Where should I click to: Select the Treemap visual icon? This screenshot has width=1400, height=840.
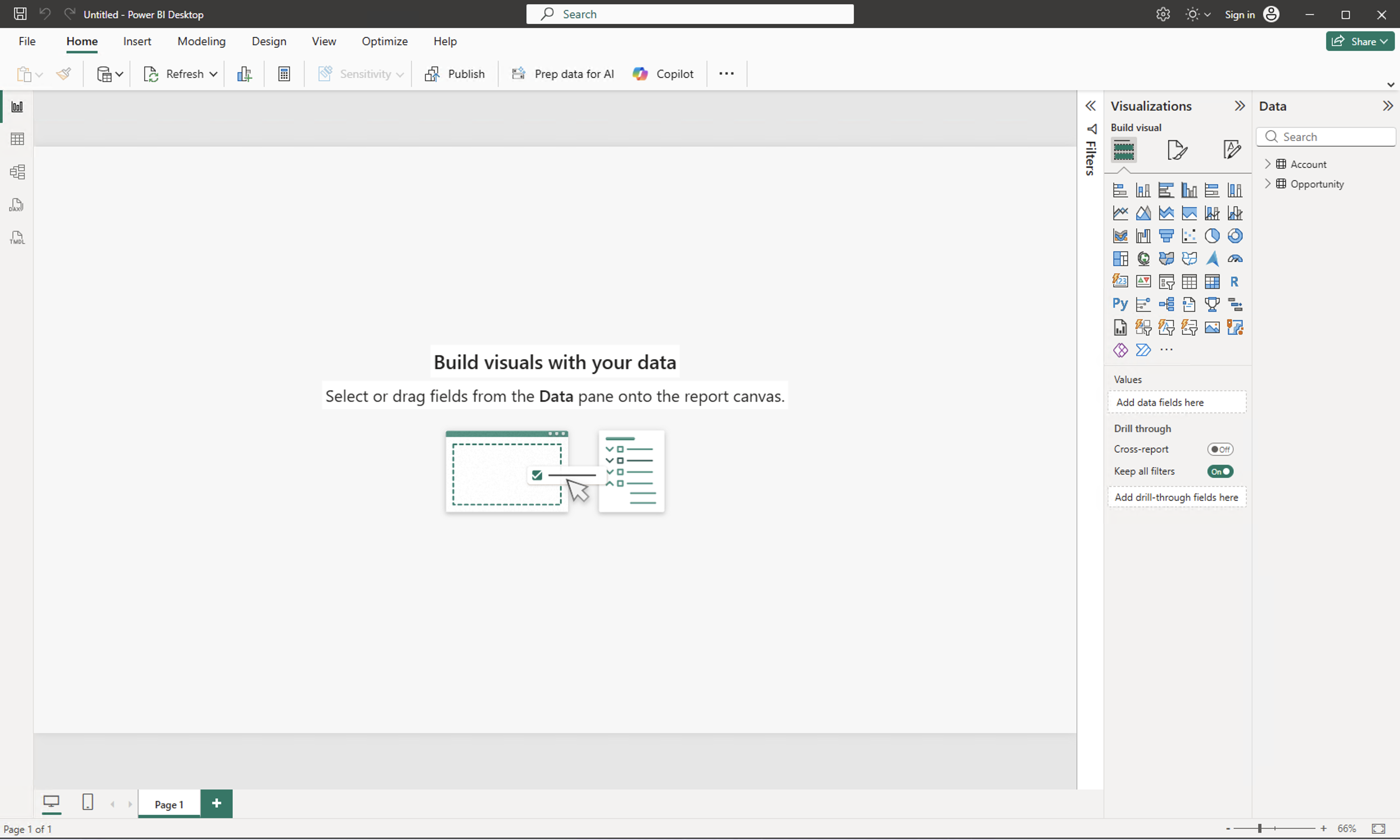click(x=1120, y=259)
